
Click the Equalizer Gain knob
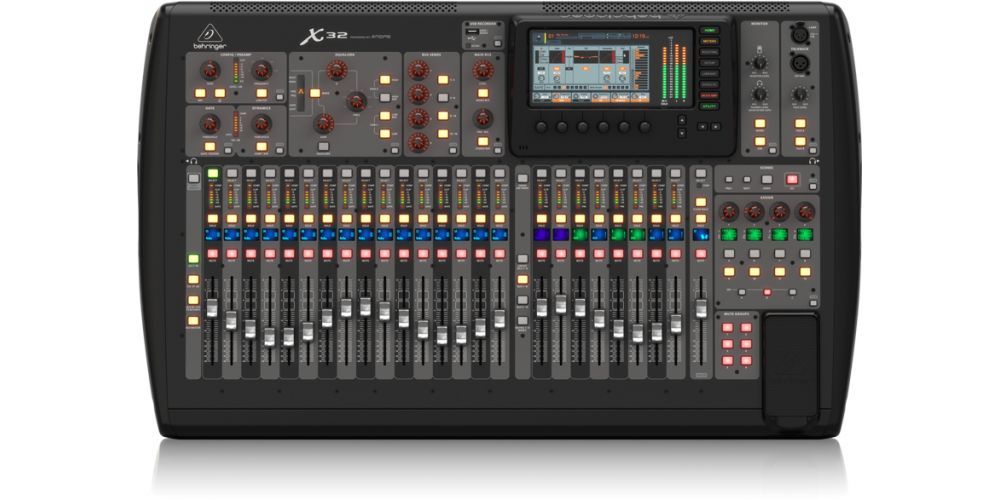point(324,123)
